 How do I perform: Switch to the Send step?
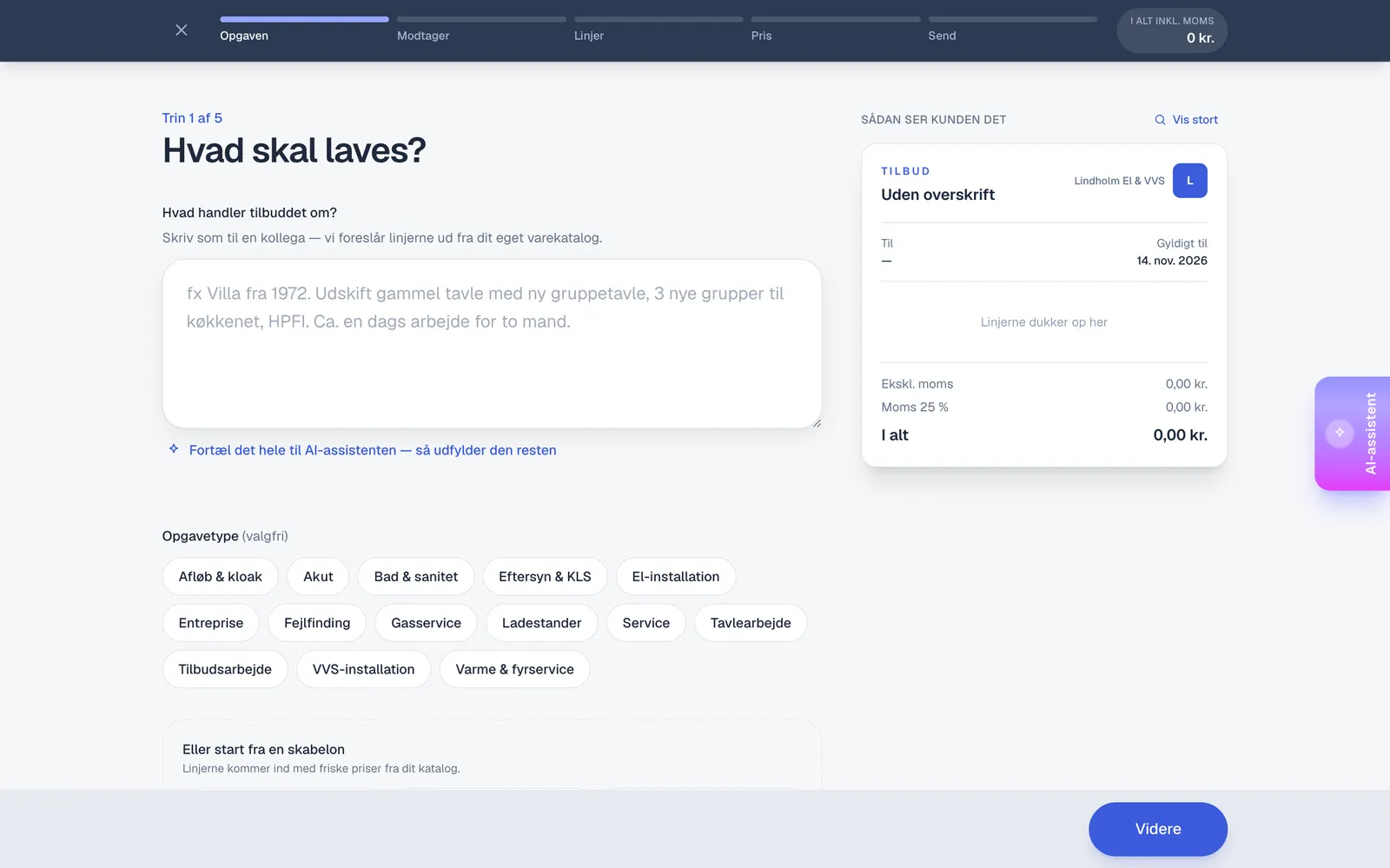pos(1013,30)
